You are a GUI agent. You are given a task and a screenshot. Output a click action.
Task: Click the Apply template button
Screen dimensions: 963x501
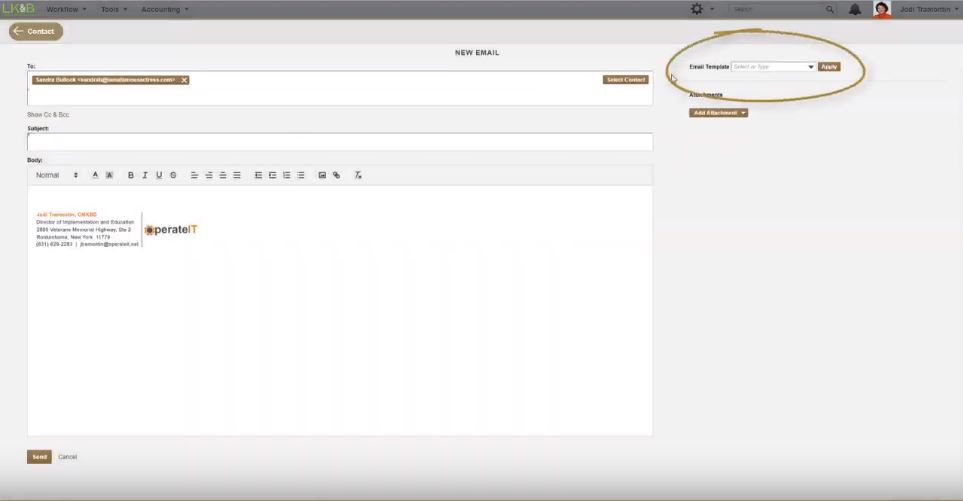tap(829, 66)
